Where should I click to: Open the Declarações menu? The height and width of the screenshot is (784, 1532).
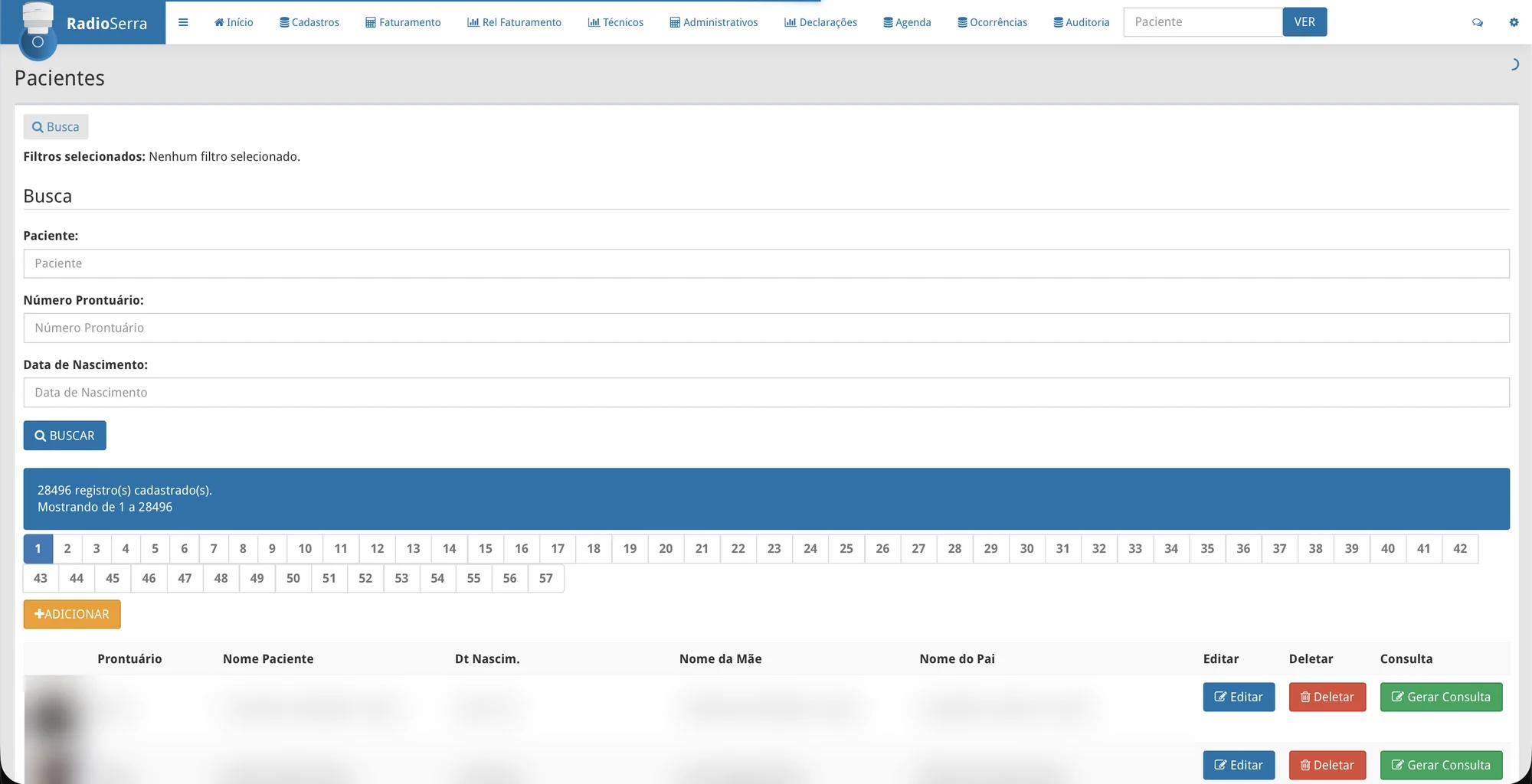click(x=820, y=22)
